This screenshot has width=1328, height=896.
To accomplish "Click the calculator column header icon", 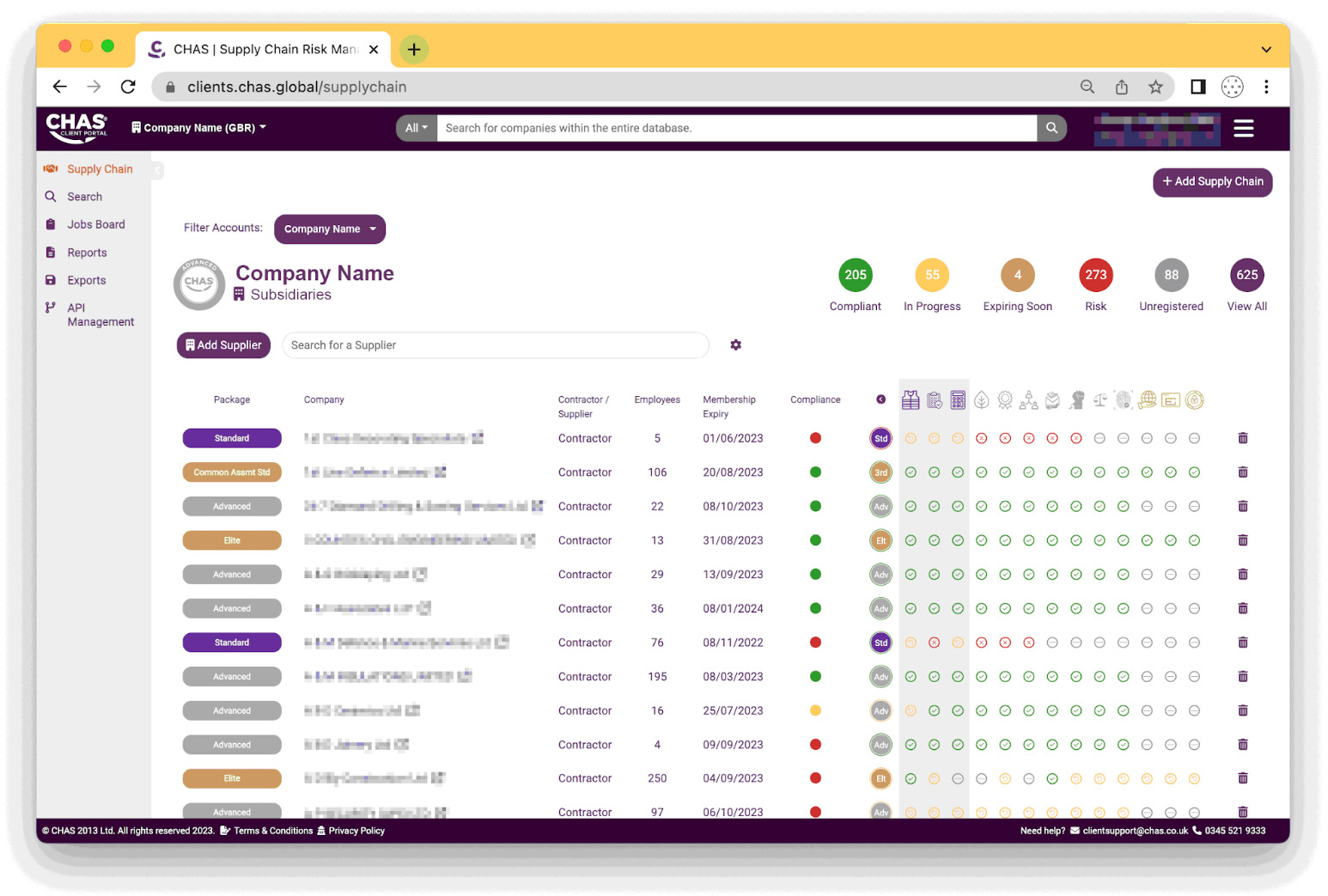I will pos(958,400).
